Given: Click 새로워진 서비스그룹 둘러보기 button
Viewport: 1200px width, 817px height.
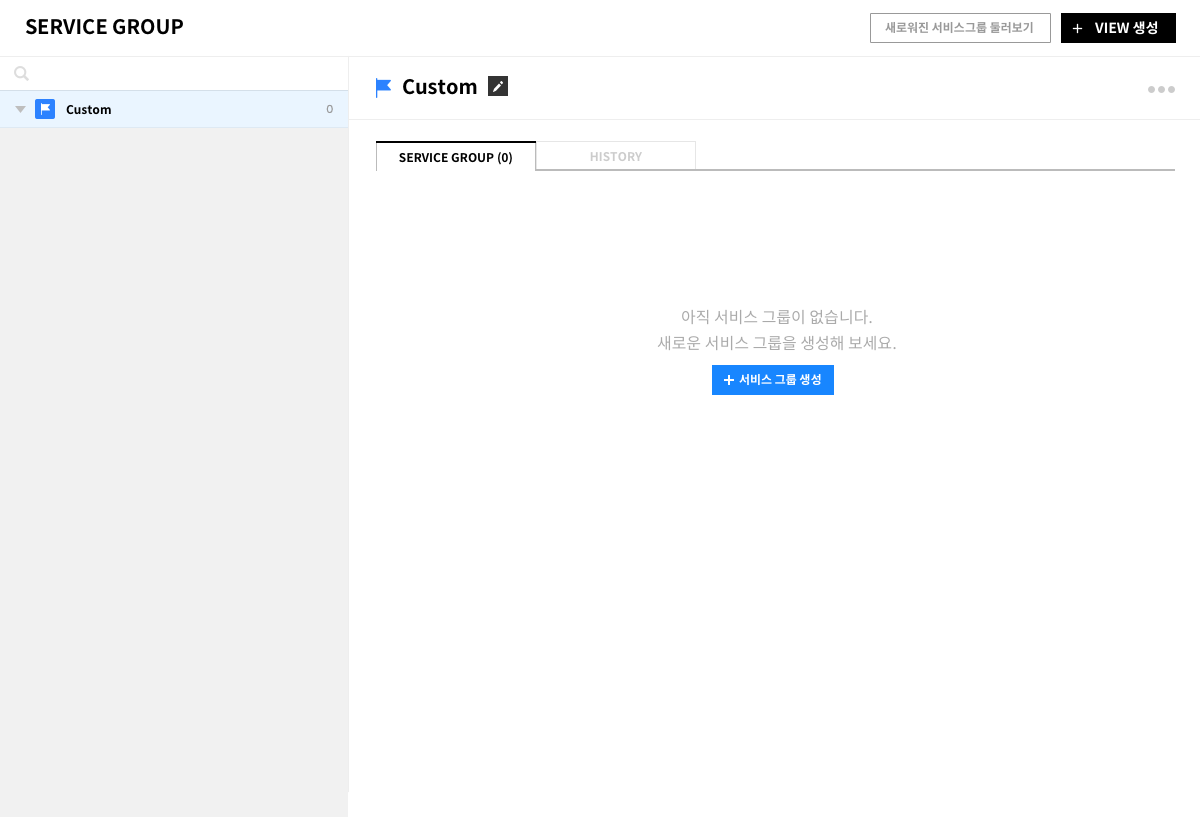Looking at the screenshot, I should 959,28.
